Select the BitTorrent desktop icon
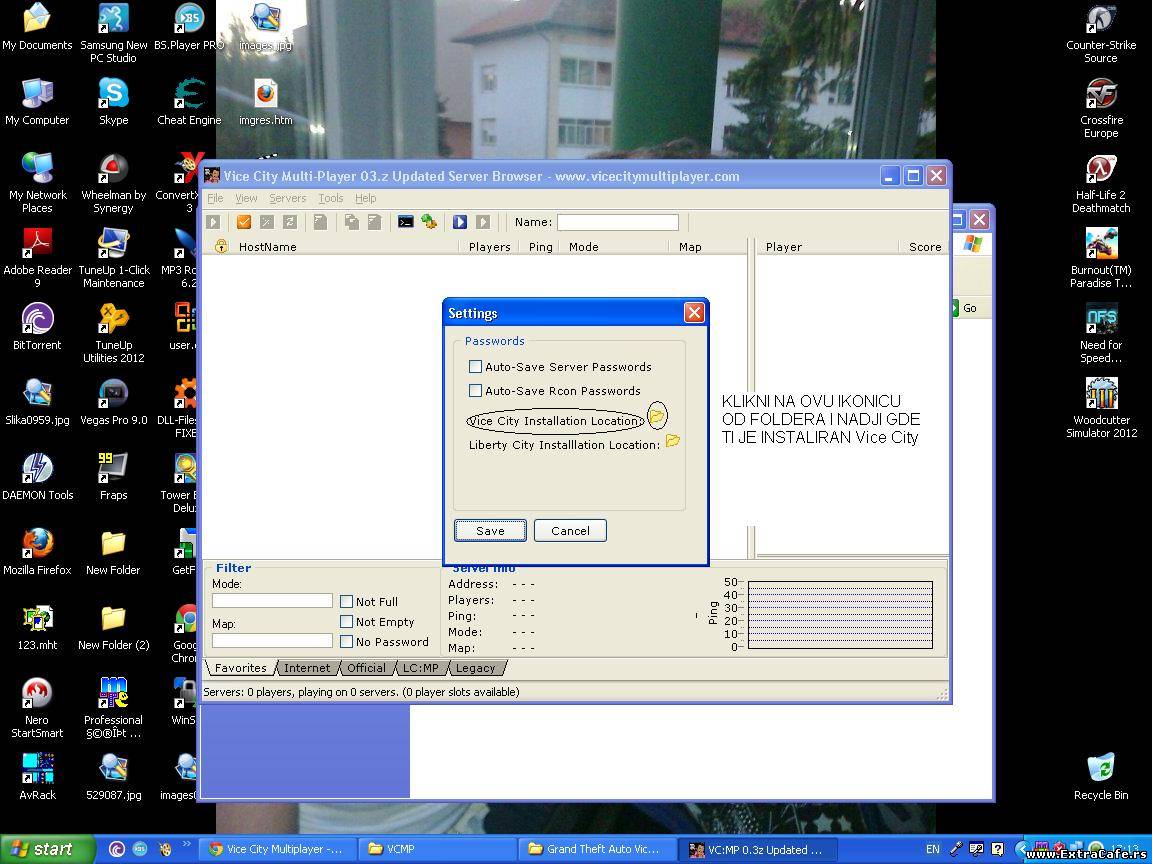 [37, 326]
